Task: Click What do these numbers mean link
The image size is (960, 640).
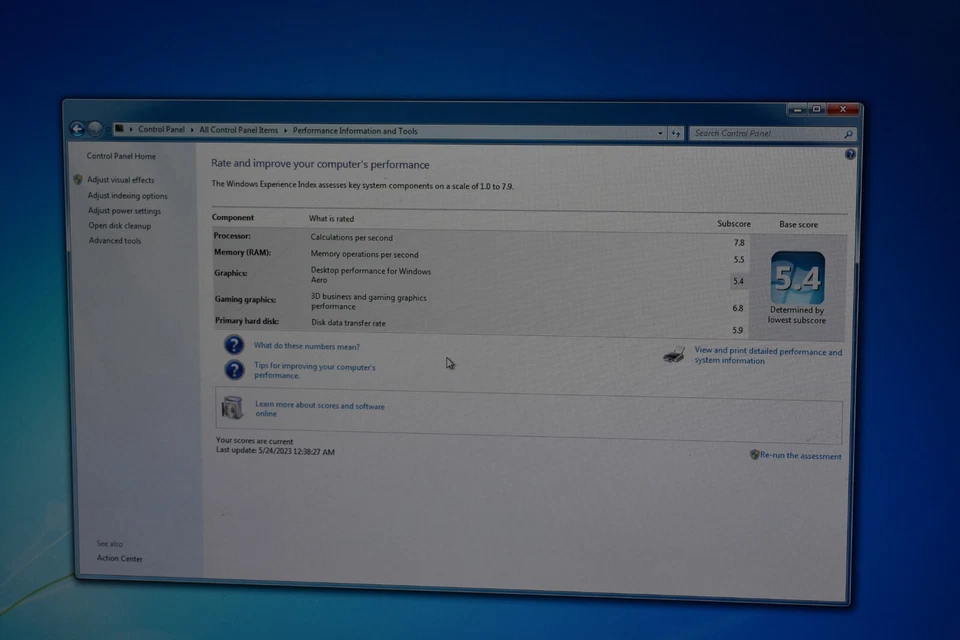Action: click(306, 345)
